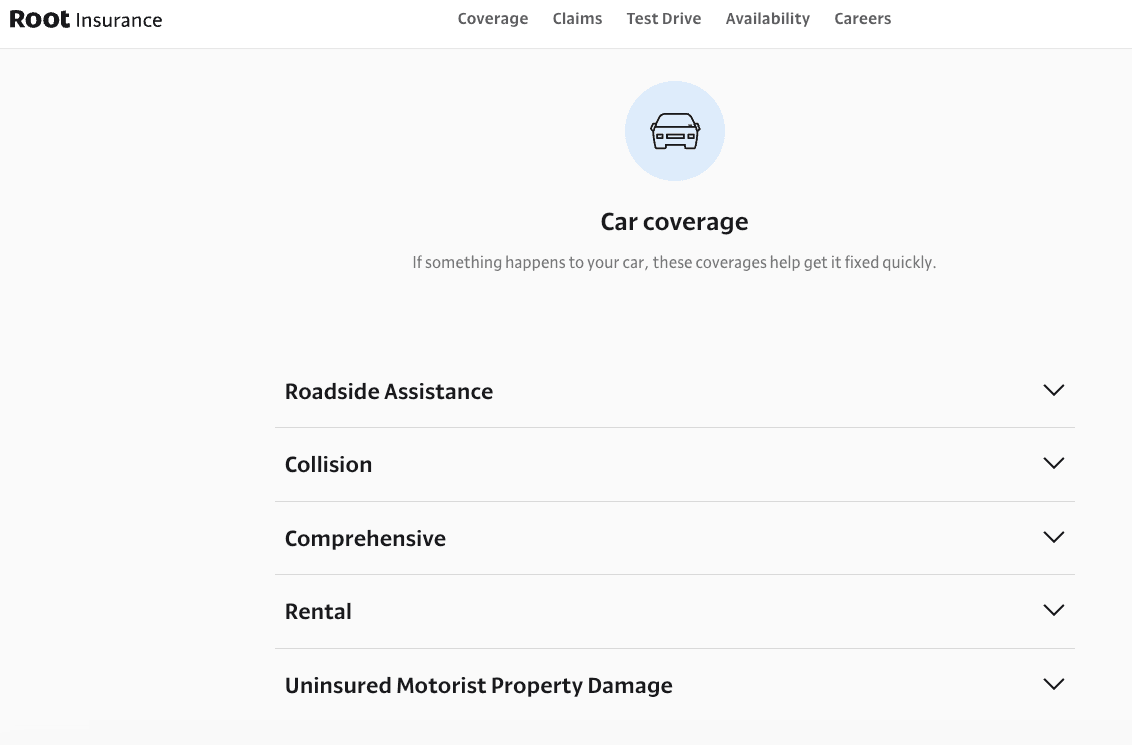1132x745 pixels.
Task: Click the chevron beside Uninsured Motorist Property Damage
Action: point(1053,684)
